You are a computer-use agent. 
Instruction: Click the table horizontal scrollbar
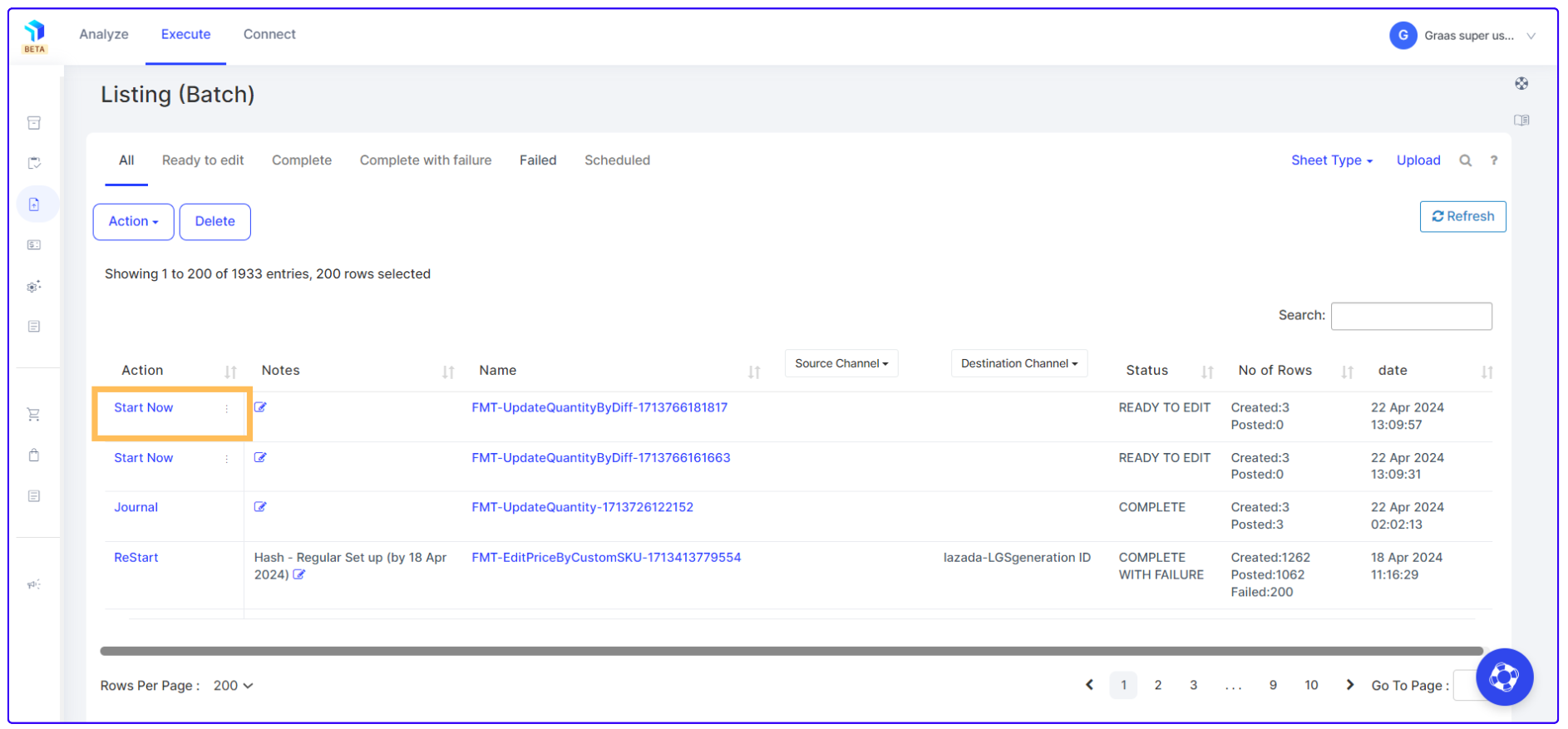[x=791, y=651]
